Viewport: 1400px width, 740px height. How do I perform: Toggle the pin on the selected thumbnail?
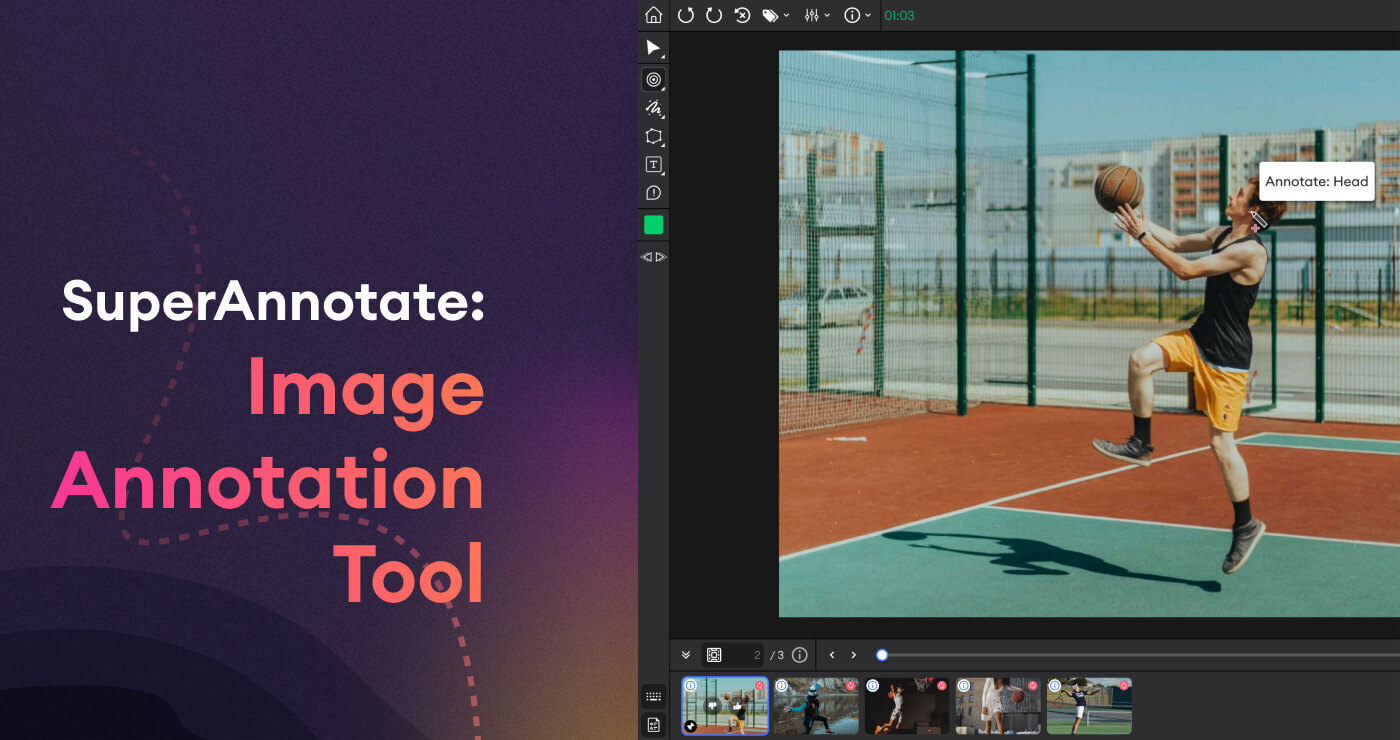(690, 726)
